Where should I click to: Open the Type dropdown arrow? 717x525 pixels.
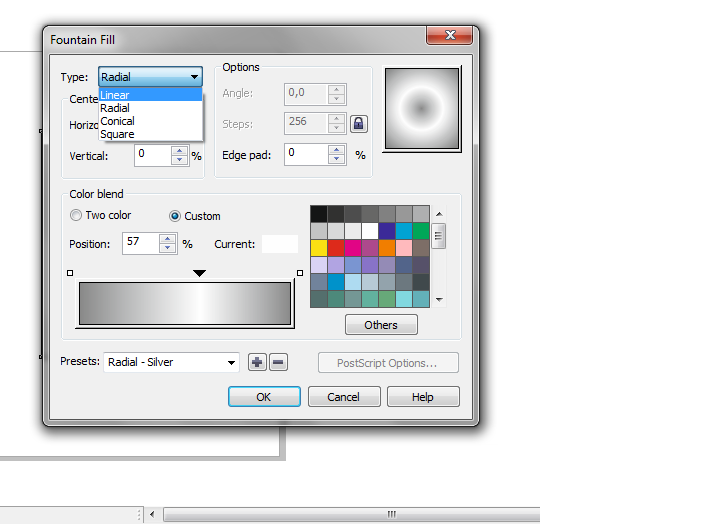point(193,77)
